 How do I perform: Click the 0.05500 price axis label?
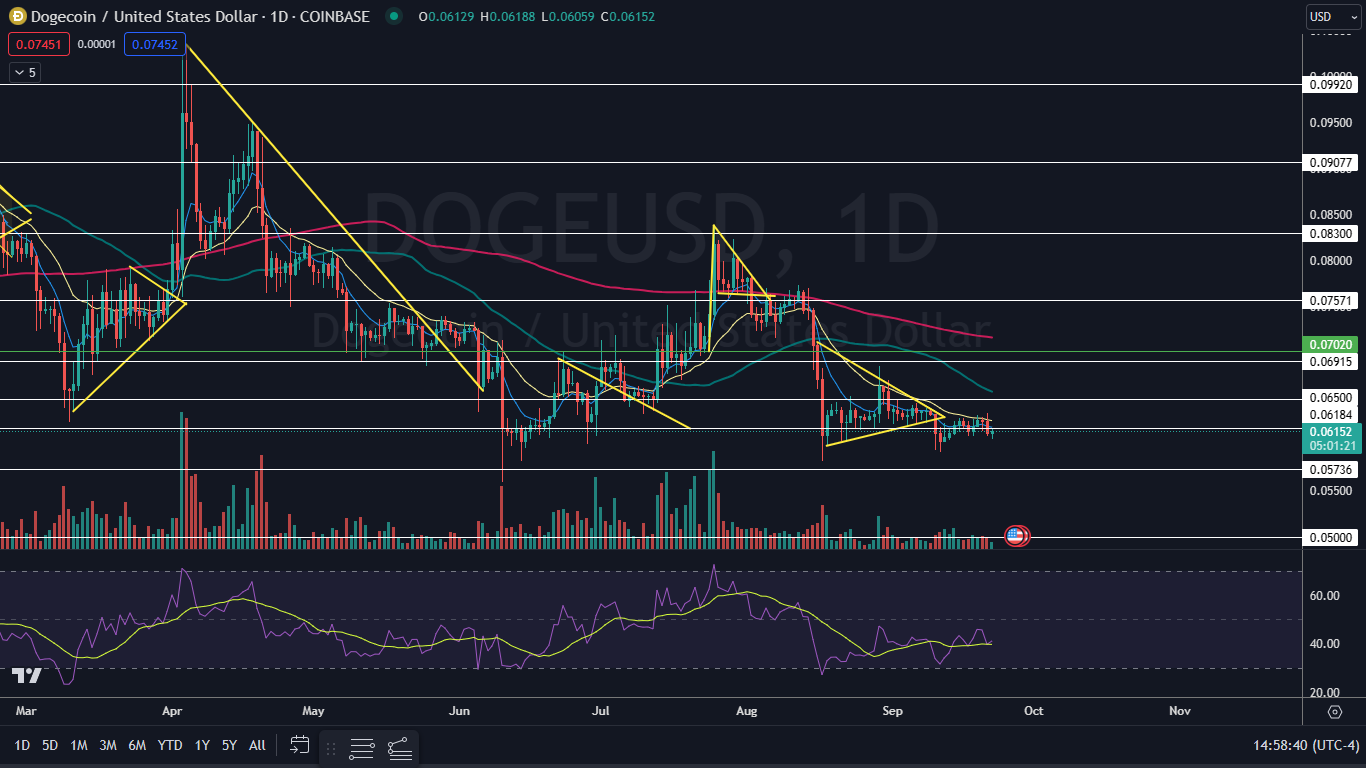coord(1332,491)
